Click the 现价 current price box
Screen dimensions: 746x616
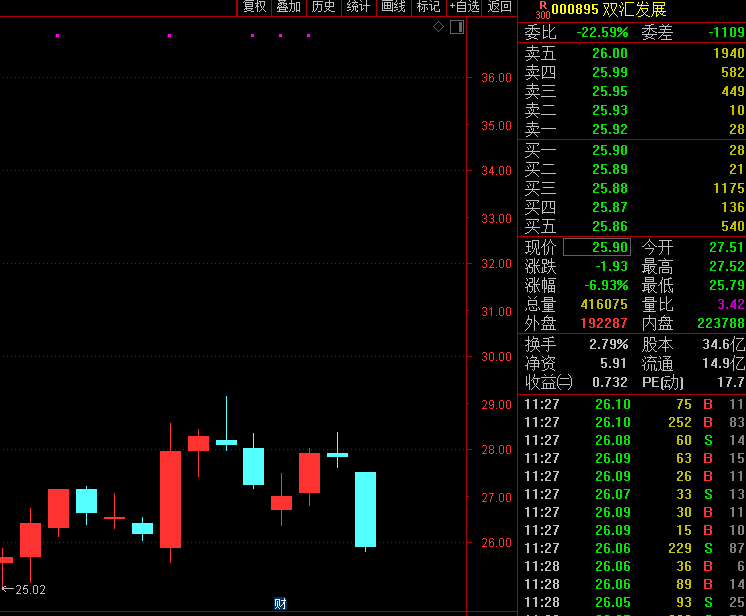click(x=597, y=247)
